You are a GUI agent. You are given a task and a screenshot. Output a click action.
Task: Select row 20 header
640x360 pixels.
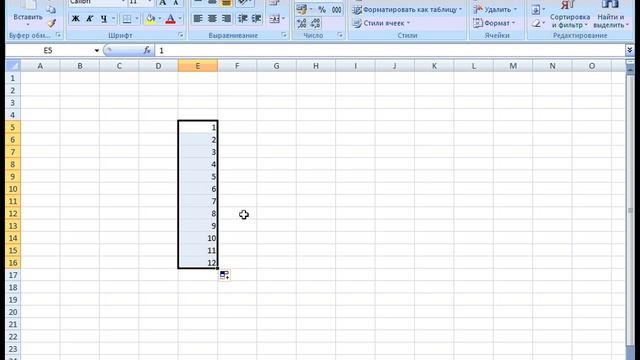[13, 312]
